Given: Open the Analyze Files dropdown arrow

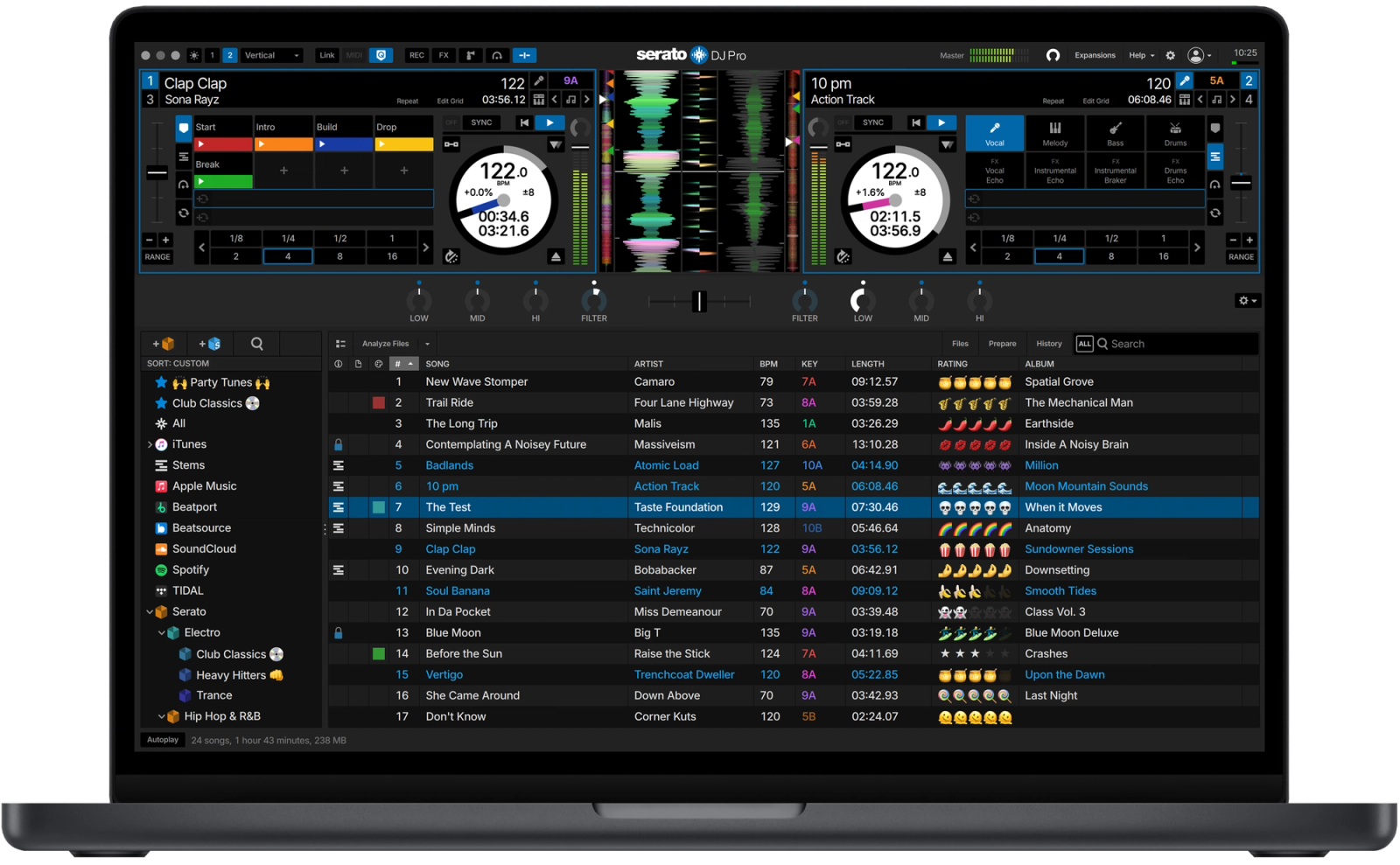Looking at the screenshot, I should pos(427,344).
